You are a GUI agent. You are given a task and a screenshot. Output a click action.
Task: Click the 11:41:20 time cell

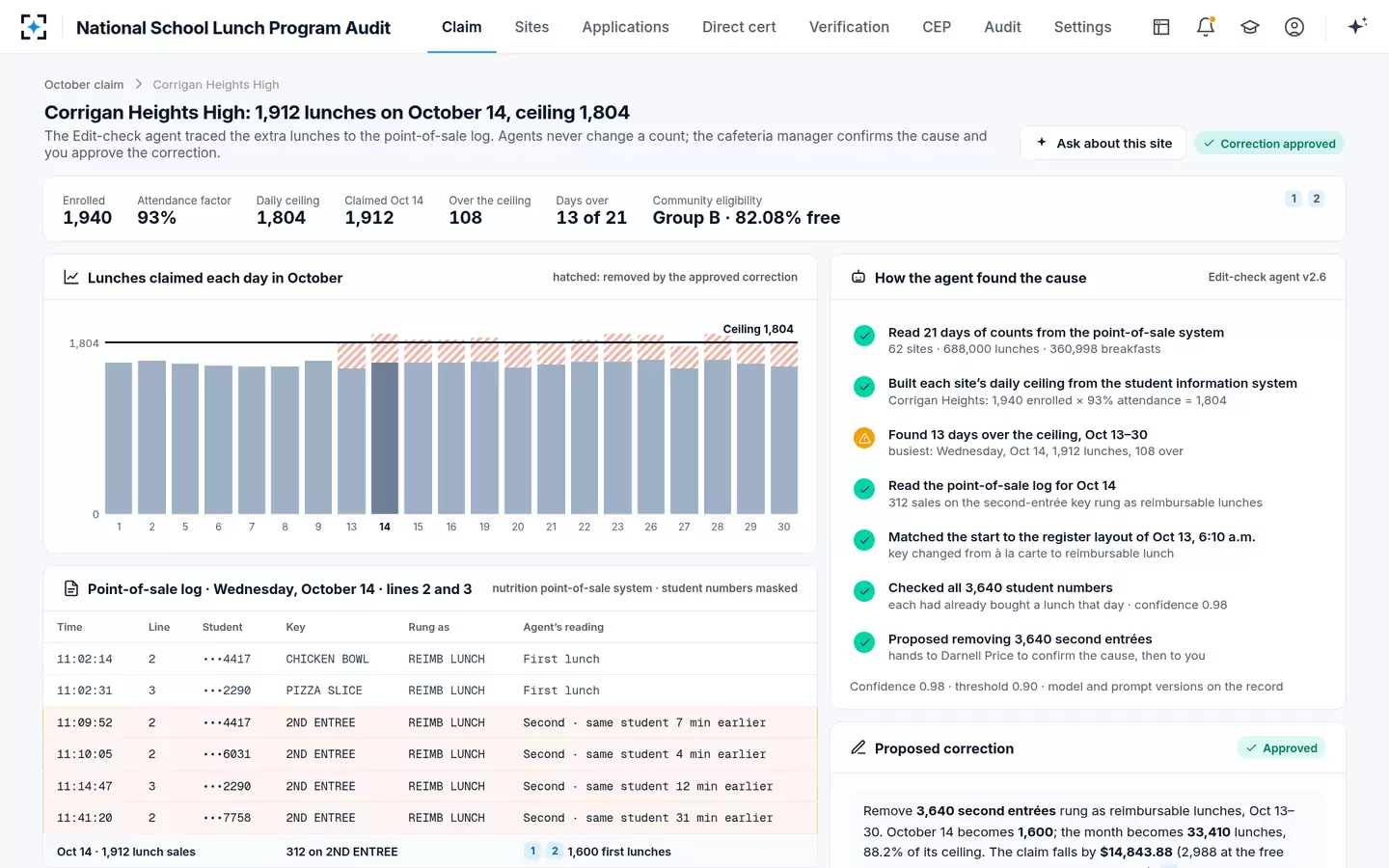tap(85, 818)
